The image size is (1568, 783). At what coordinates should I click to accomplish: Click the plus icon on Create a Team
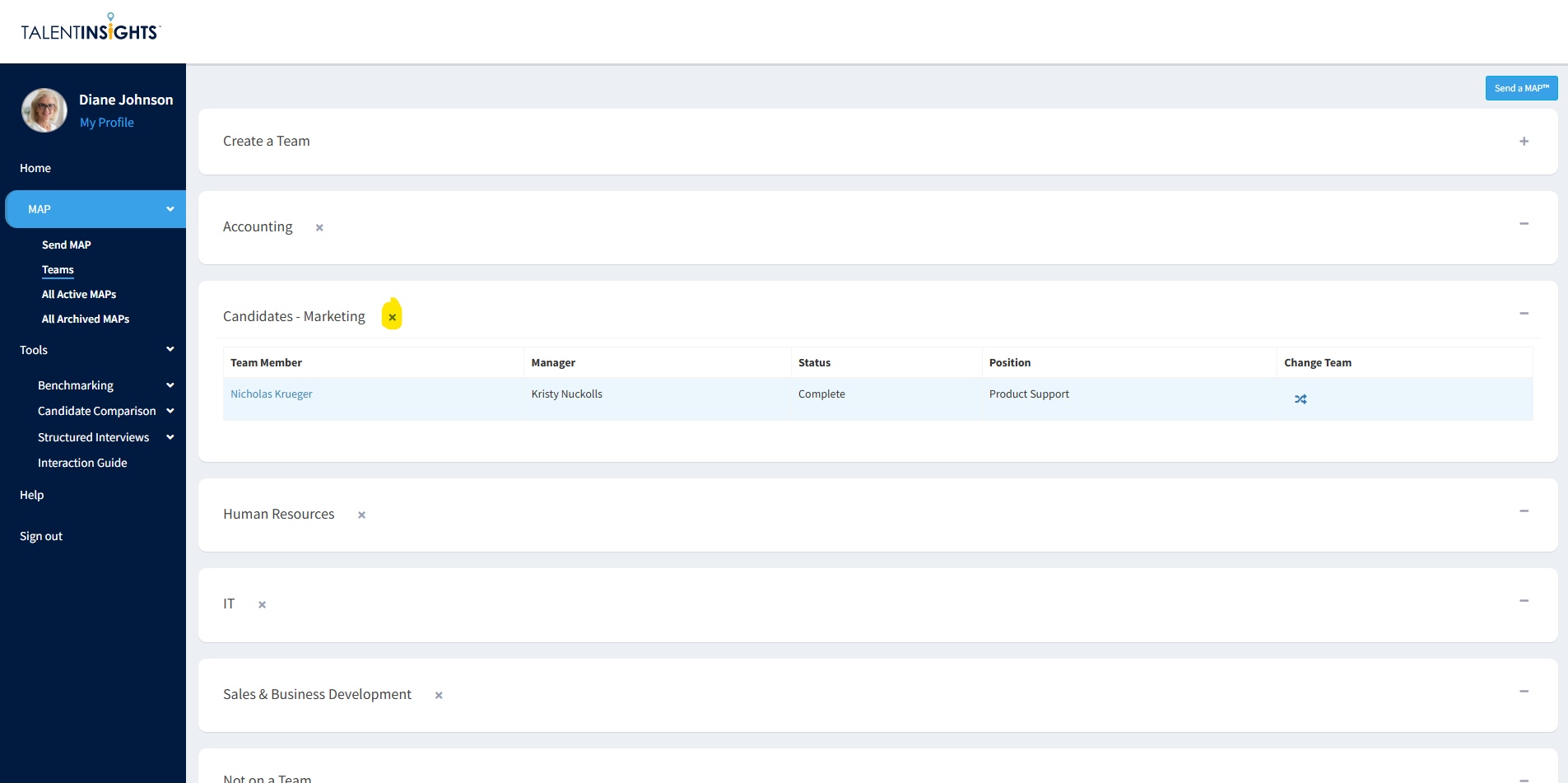[1524, 142]
